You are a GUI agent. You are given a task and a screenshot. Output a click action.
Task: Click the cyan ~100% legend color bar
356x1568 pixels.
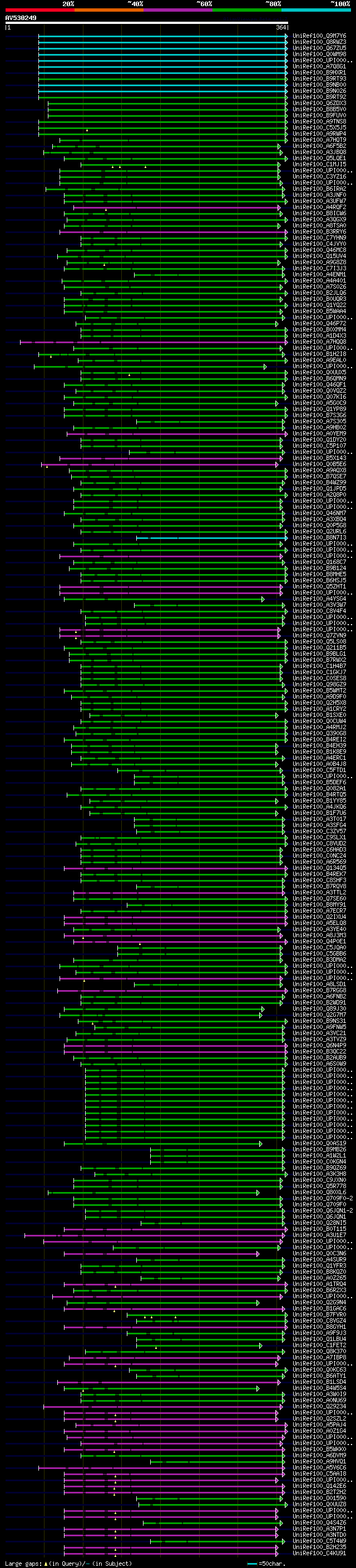tap(316, 10)
